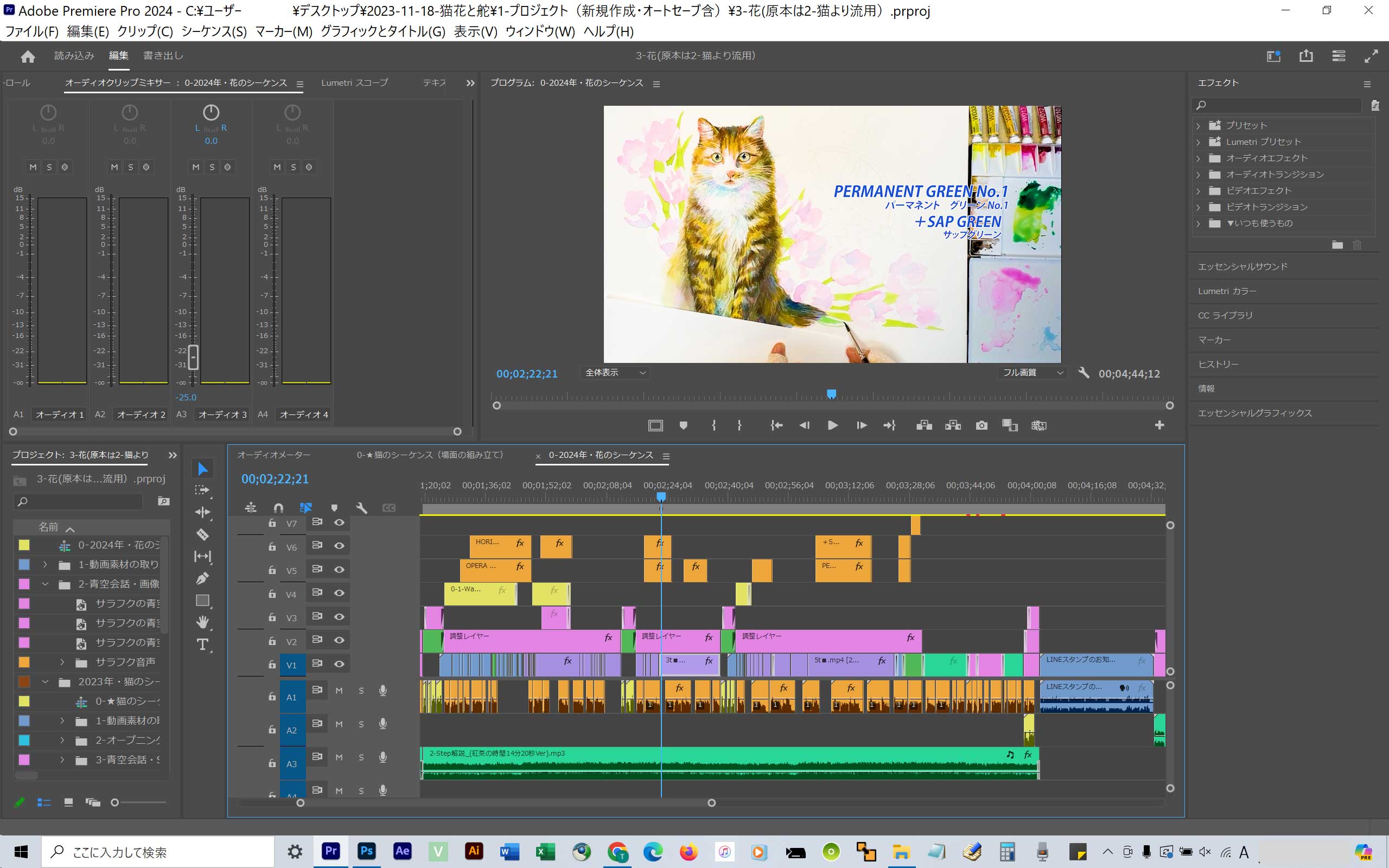
Task: Open timeline display settings wrench
Action: point(361,508)
